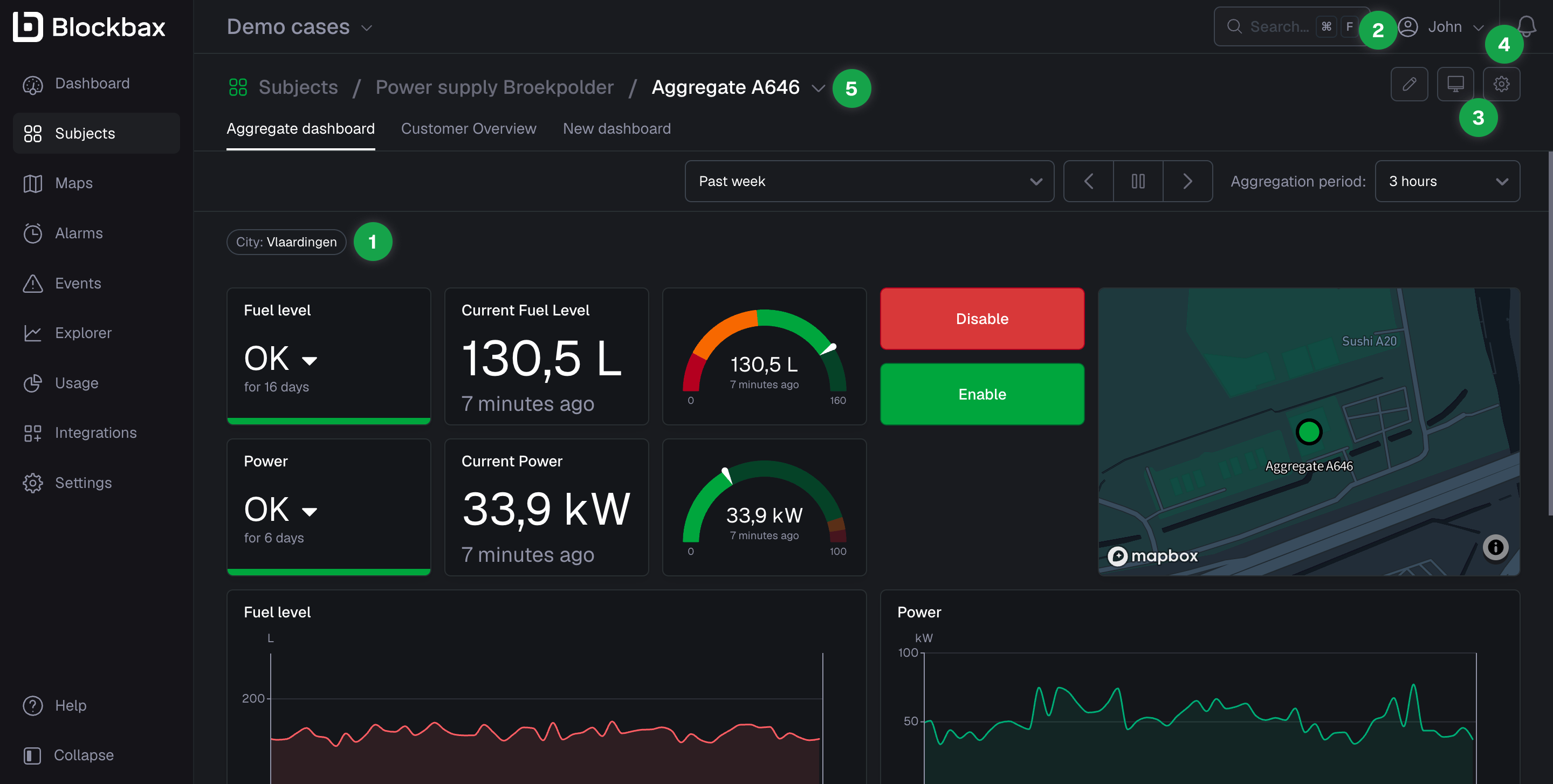Click the Subjects breadcrumb grid icon

pos(238,87)
